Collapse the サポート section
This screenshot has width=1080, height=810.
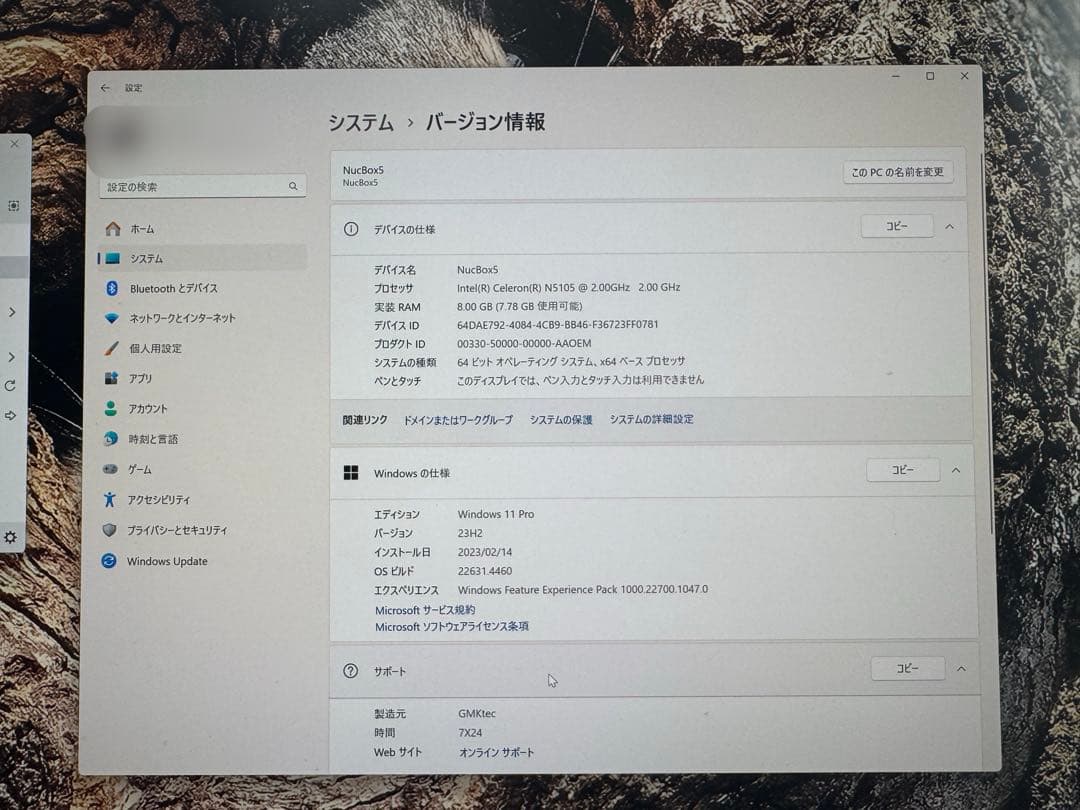[961, 668]
